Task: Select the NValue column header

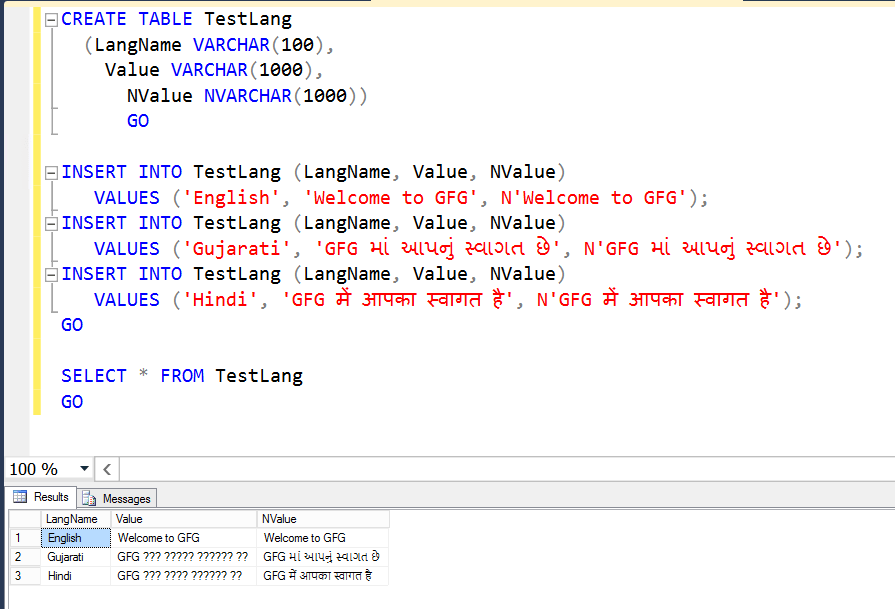Action: pos(320,518)
